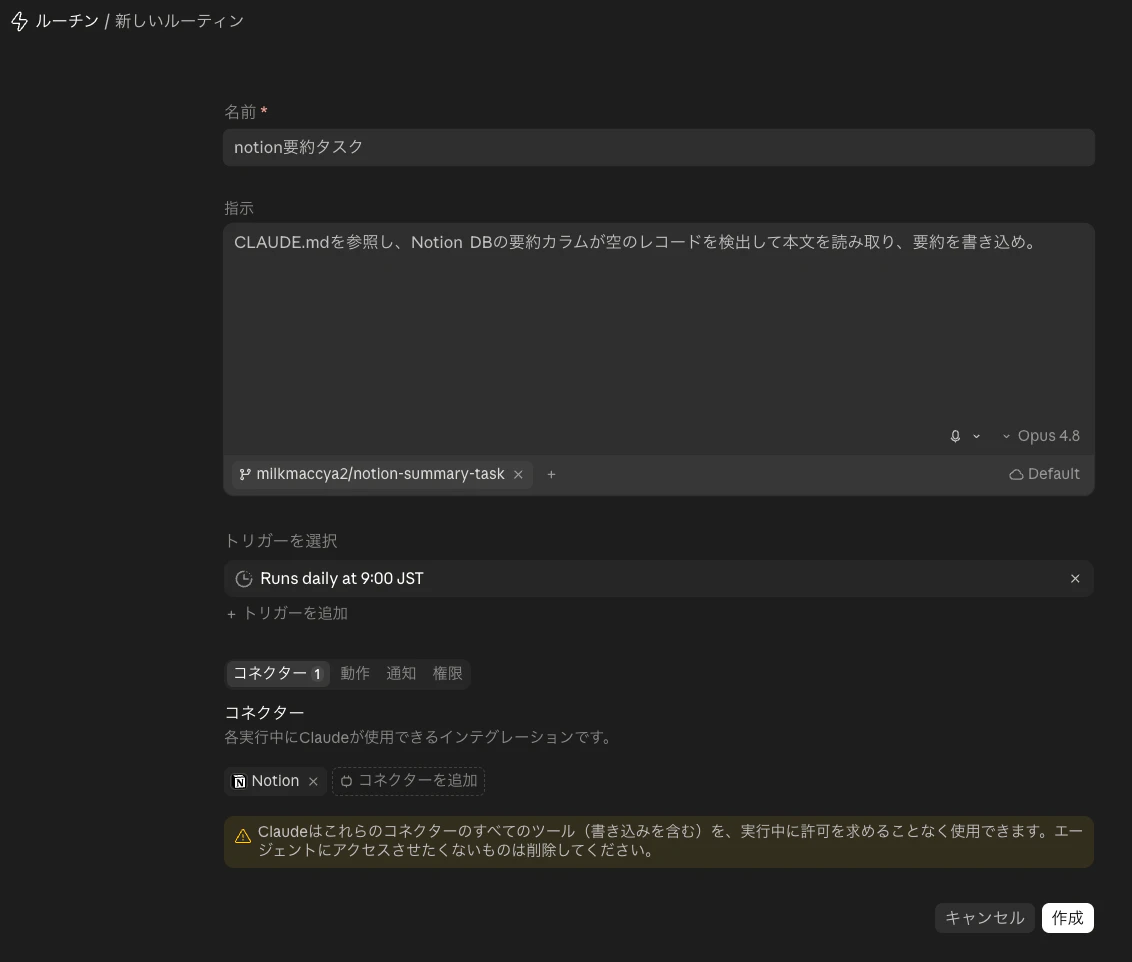This screenshot has height=962, width=1132.
Task: Click the コネクター section heading
Action: pos(264,713)
